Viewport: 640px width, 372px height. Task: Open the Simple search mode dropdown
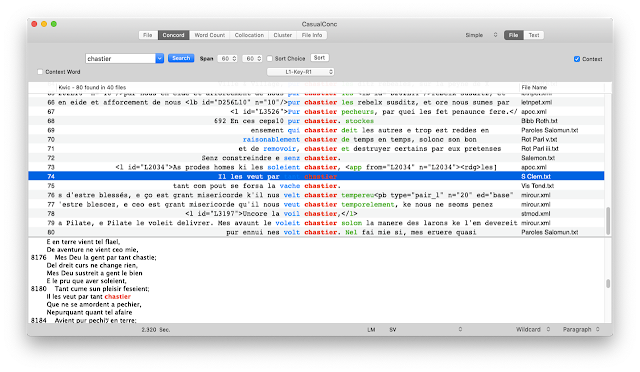pos(481,35)
